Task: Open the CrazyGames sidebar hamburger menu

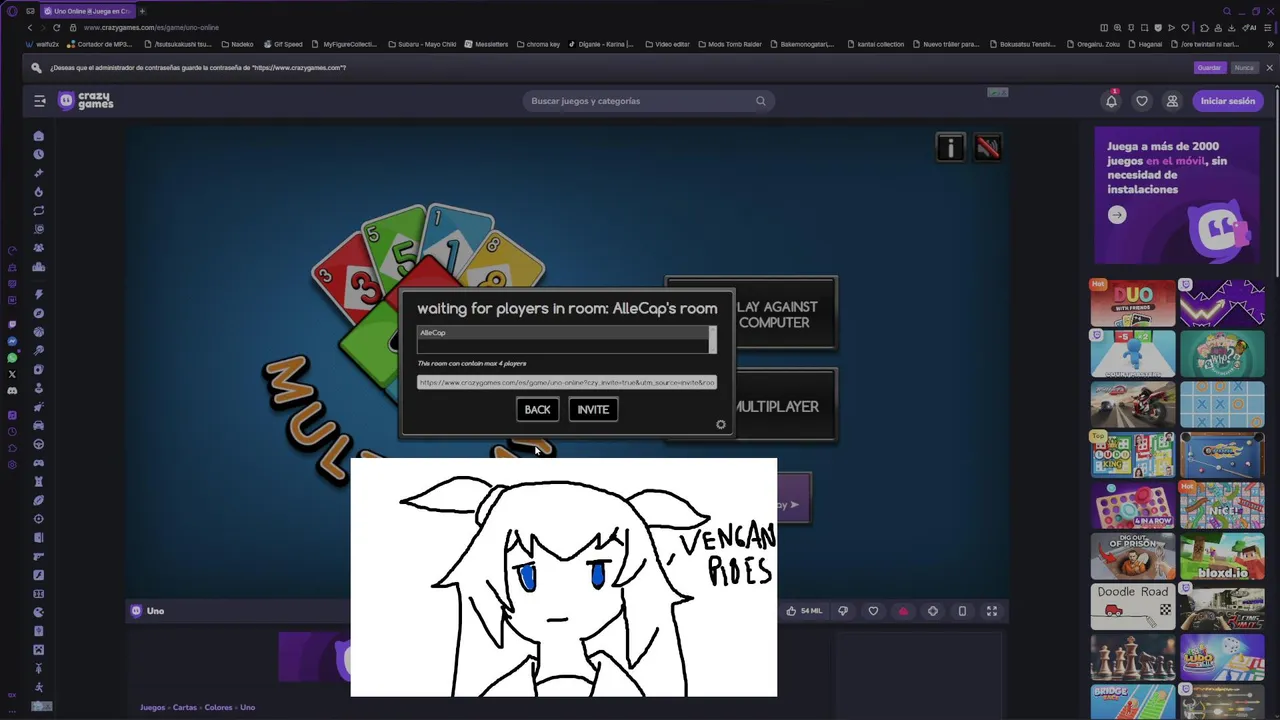Action: [x=40, y=101]
